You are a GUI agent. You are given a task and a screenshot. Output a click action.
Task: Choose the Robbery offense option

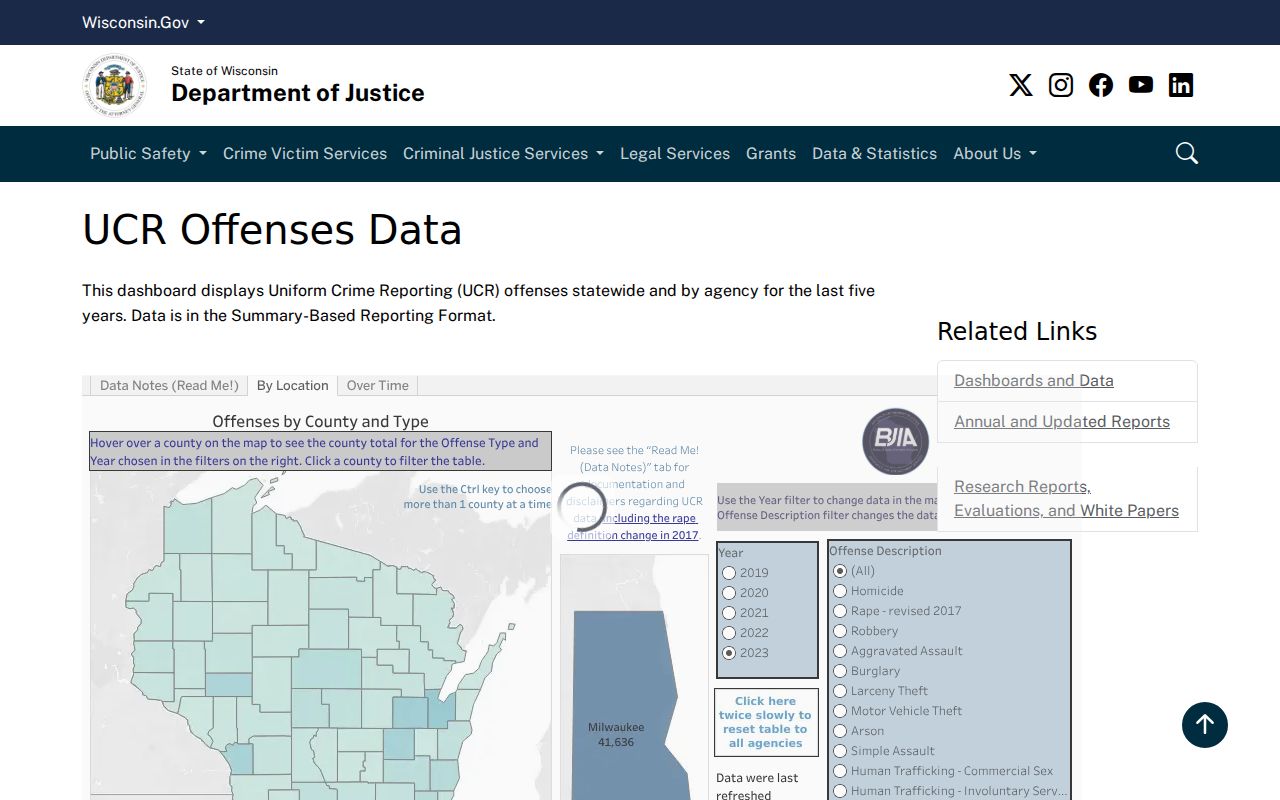pos(840,631)
